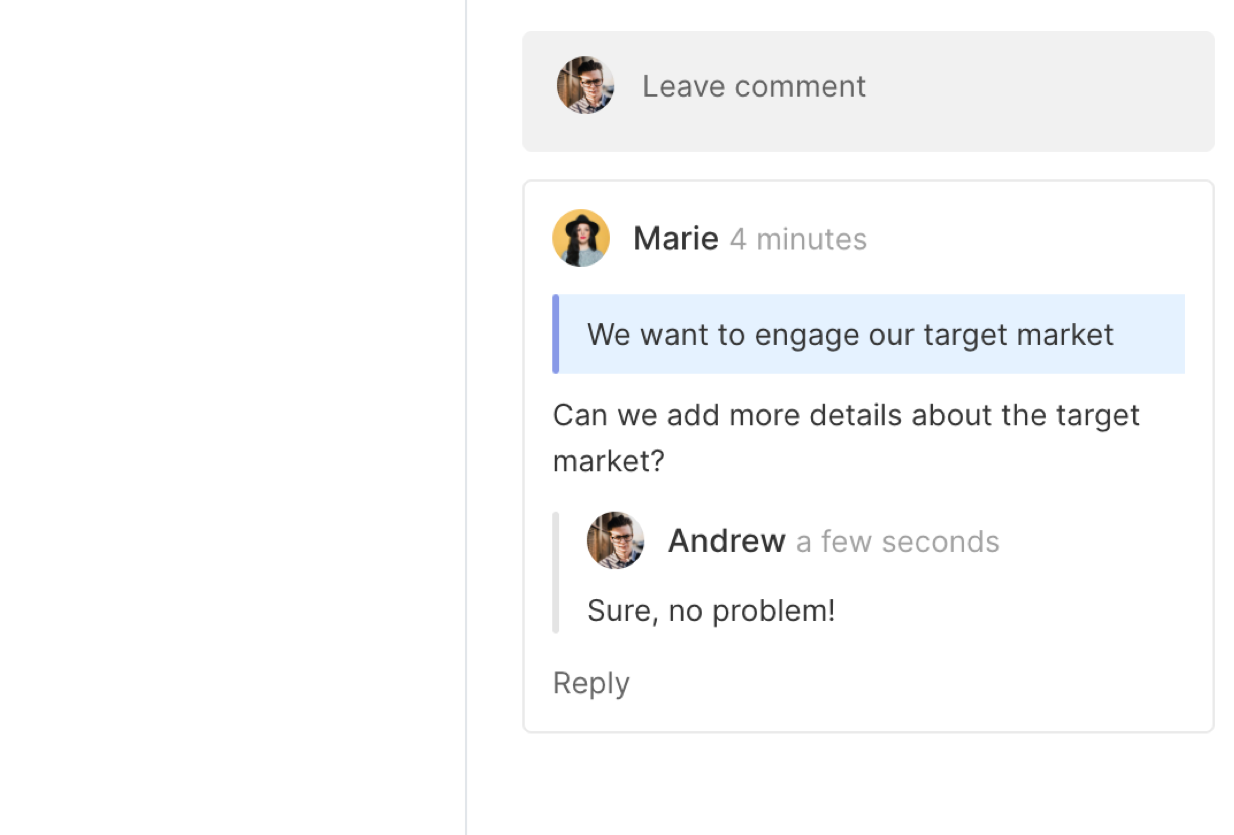
Task: Click the "Sure, no problem!" reply text
Action: (711, 611)
